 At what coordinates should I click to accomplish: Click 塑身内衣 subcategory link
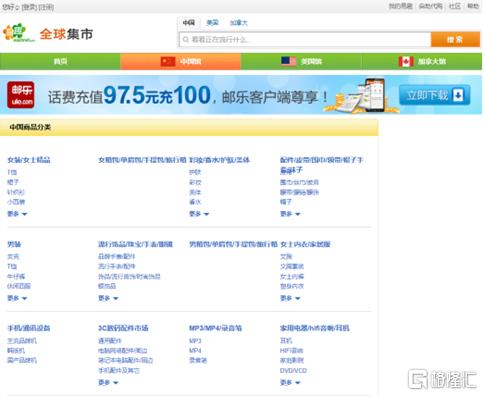pyautogui.click(x=292, y=286)
